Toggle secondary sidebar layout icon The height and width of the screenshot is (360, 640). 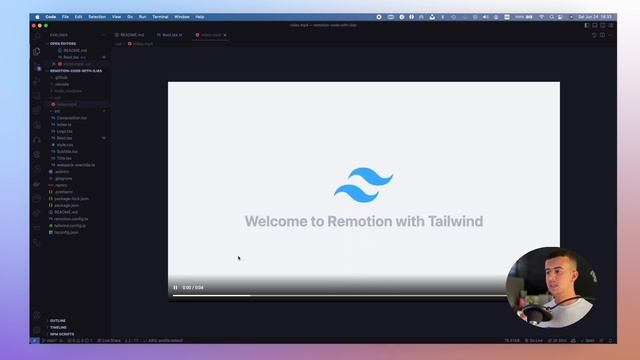point(603,25)
